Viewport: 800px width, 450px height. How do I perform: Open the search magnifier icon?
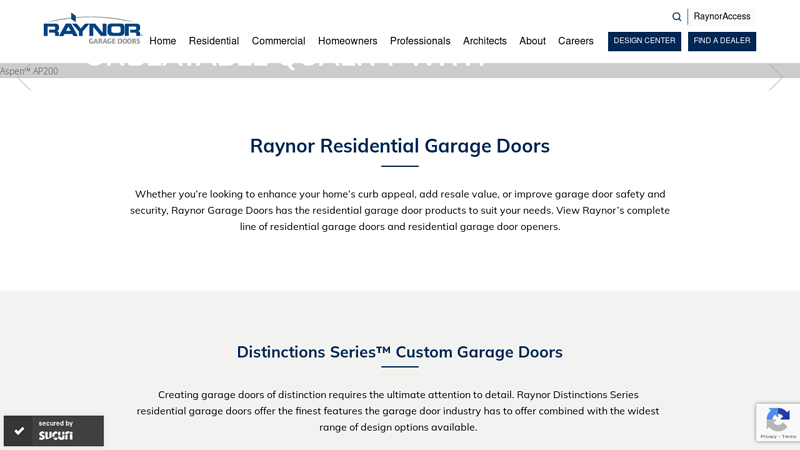677,17
